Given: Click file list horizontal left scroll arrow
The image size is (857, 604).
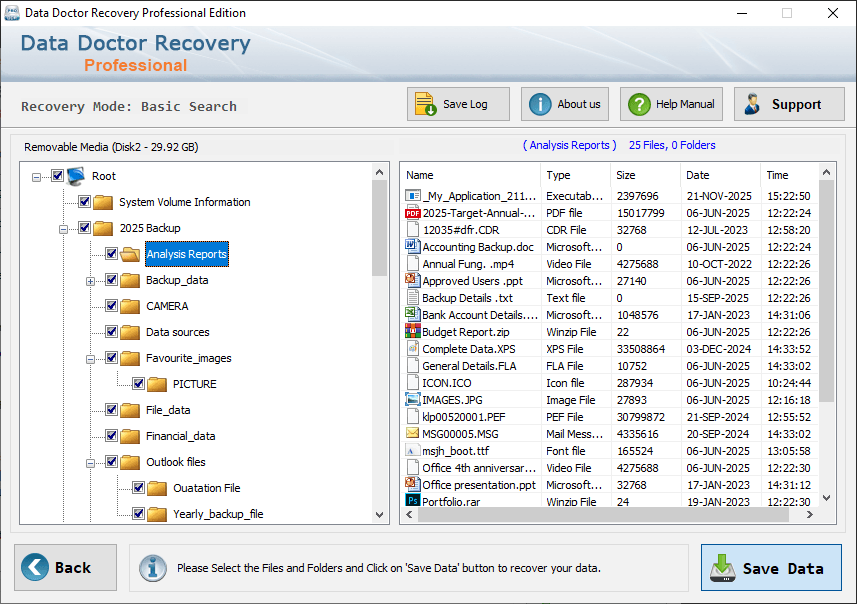Looking at the screenshot, I should click(409, 514).
